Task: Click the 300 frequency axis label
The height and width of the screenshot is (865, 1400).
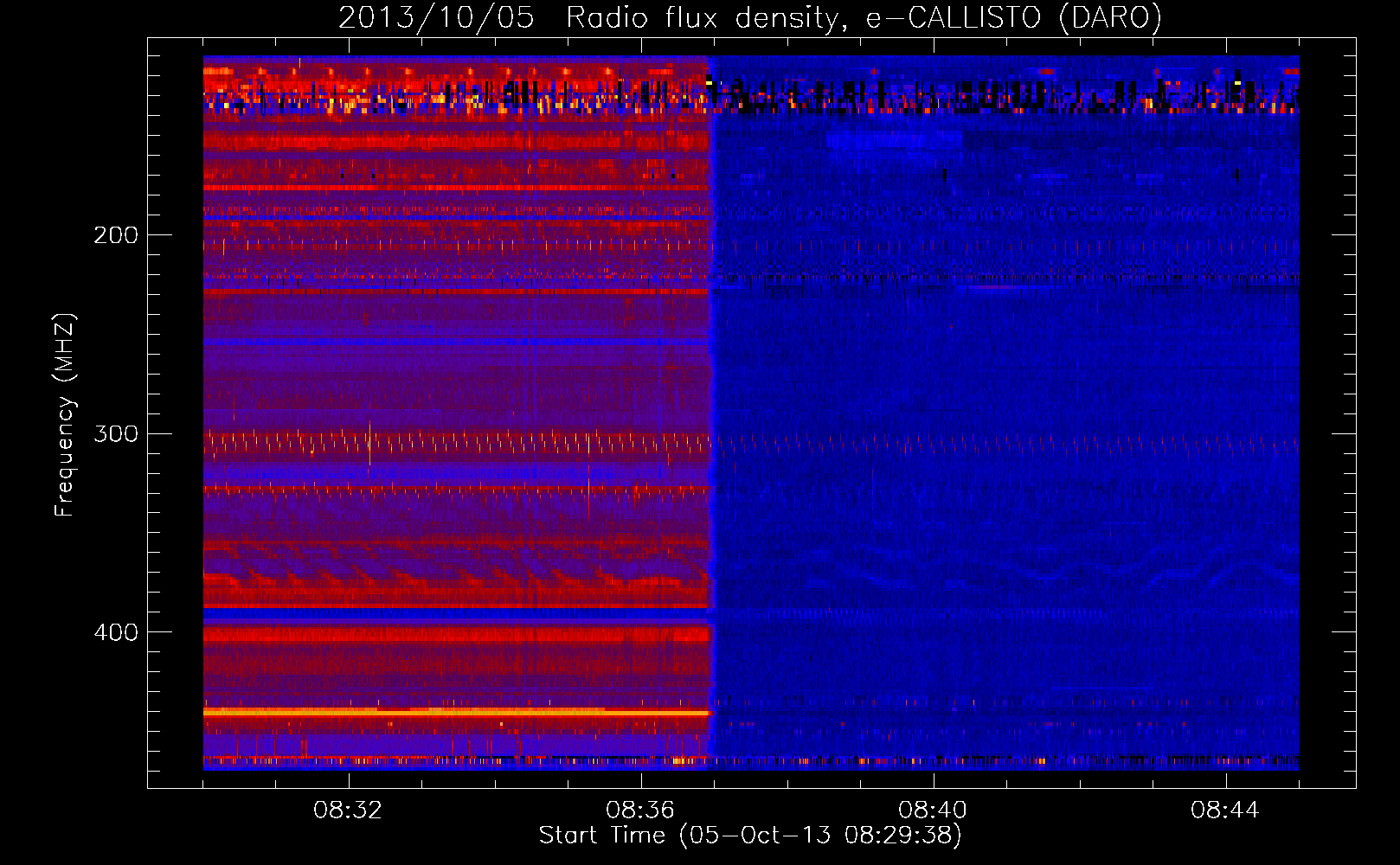Action: (x=116, y=433)
